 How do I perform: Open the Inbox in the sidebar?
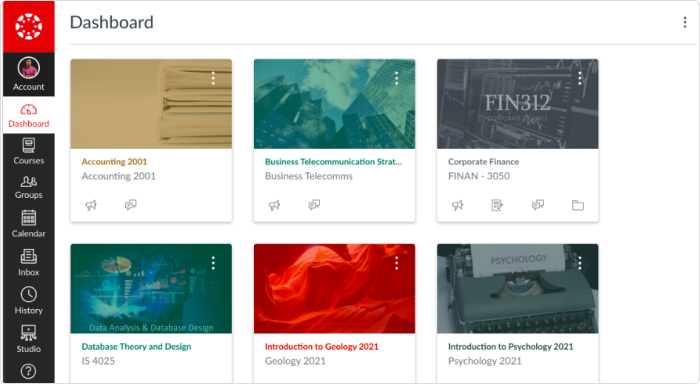[29, 263]
